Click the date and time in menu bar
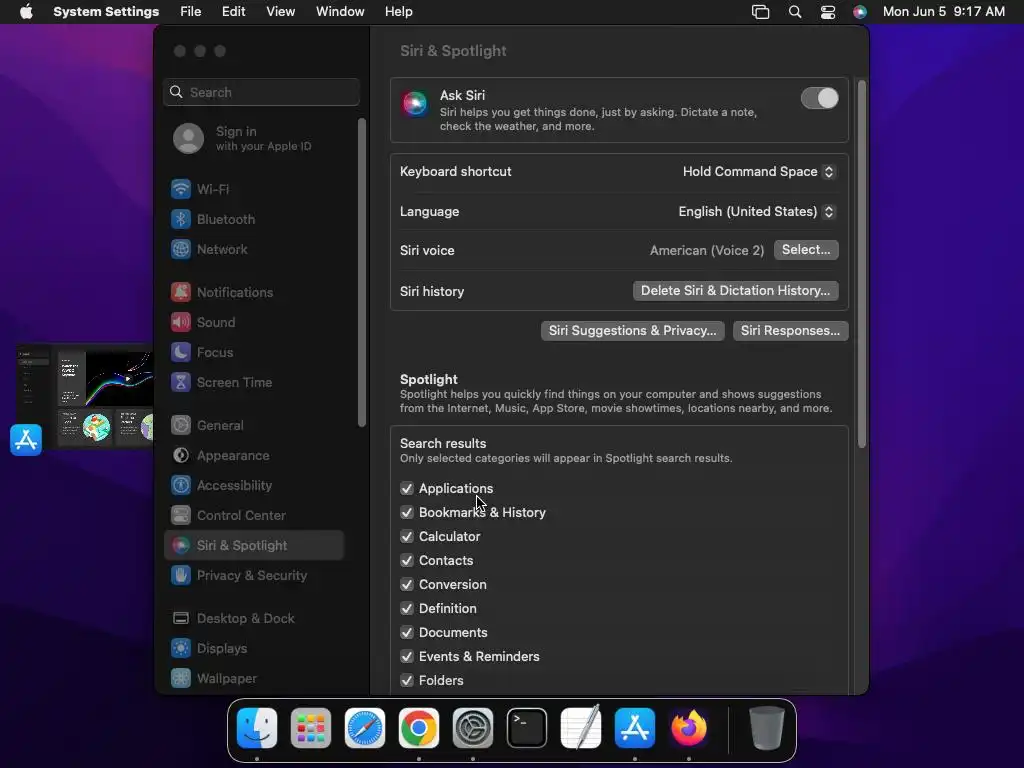 tap(944, 12)
